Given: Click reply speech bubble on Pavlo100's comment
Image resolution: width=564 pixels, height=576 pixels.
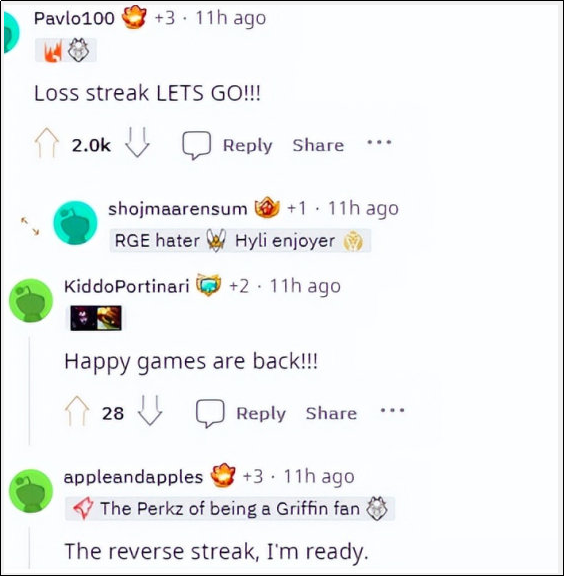Looking at the screenshot, I should pos(197,145).
